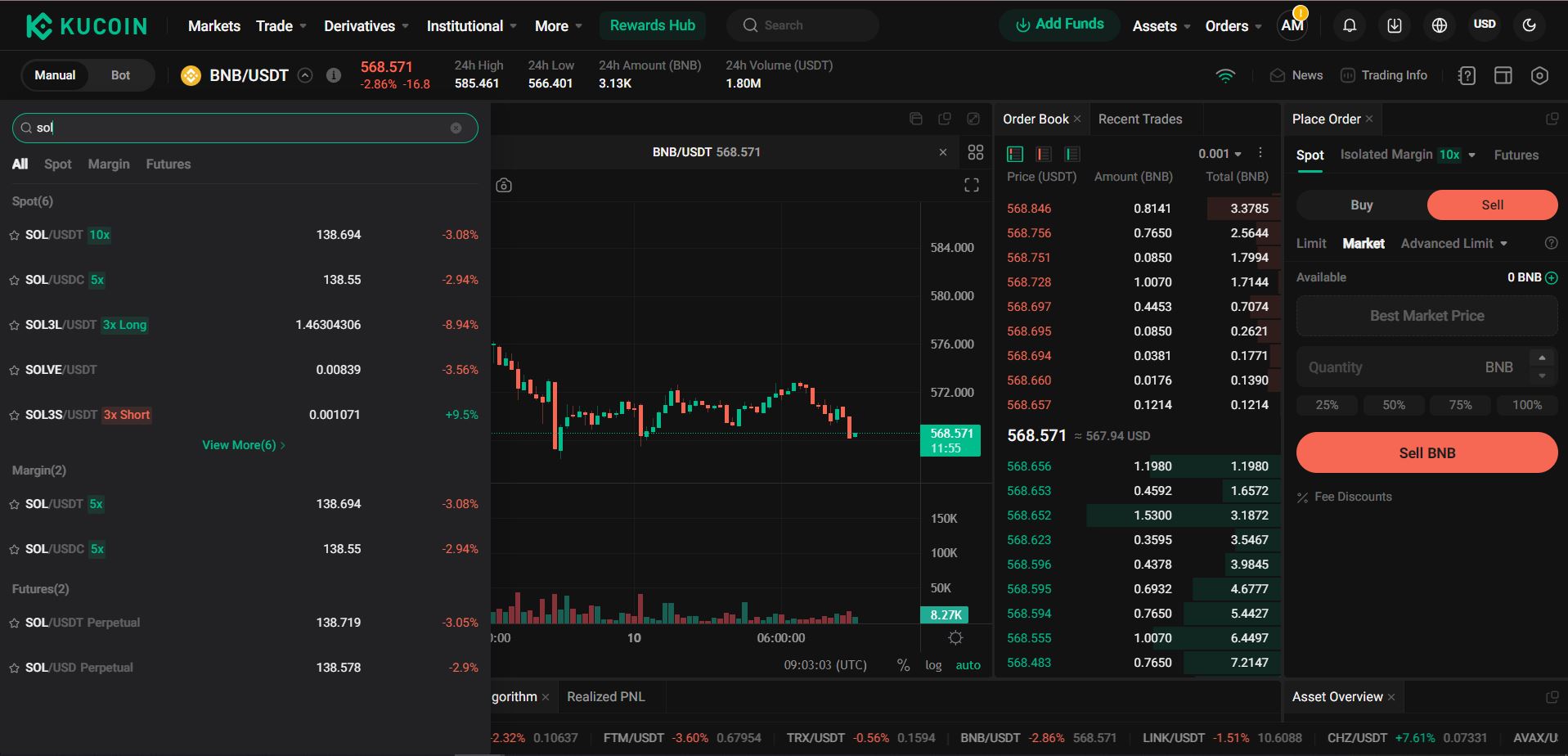Open multi-chart grid layout icon

click(x=976, y=152)
